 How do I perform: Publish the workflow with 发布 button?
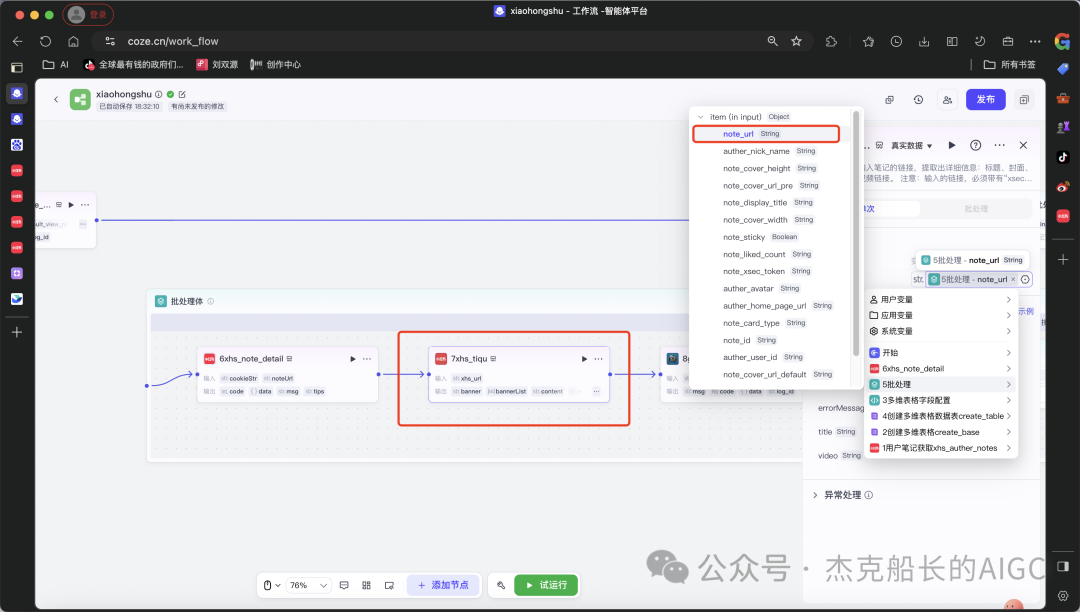pos(986,100)
